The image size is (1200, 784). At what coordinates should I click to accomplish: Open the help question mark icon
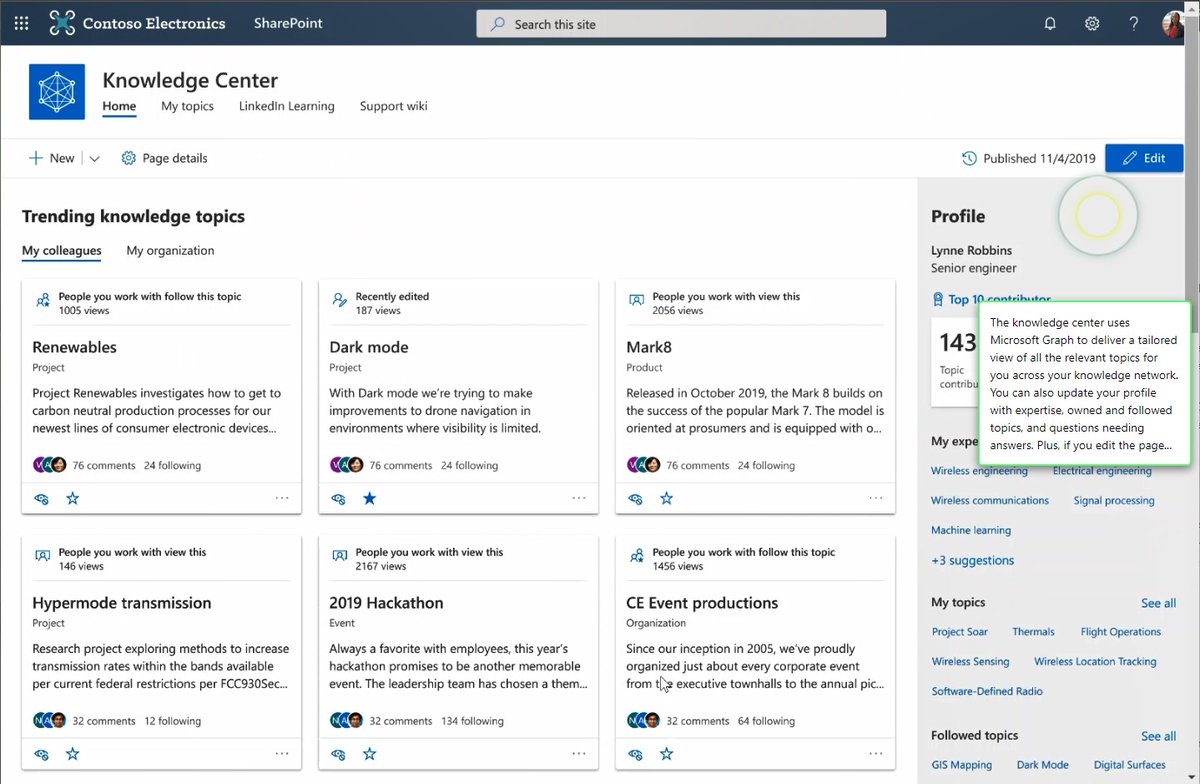pyautogui.click(x=1133, y=23)
